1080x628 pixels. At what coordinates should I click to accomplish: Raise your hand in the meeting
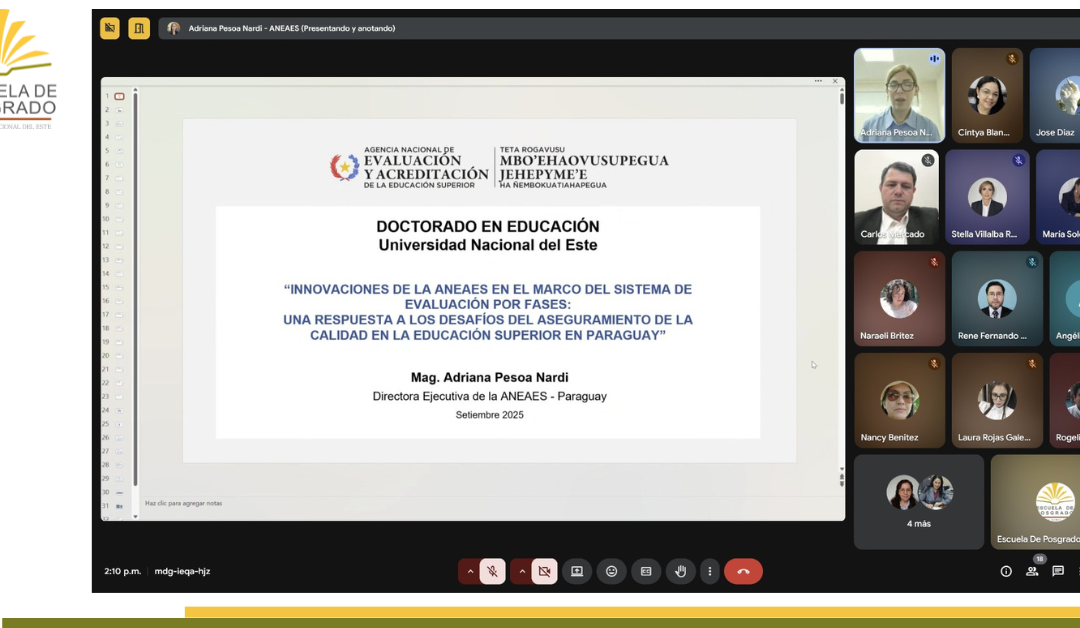click(681, 571)
